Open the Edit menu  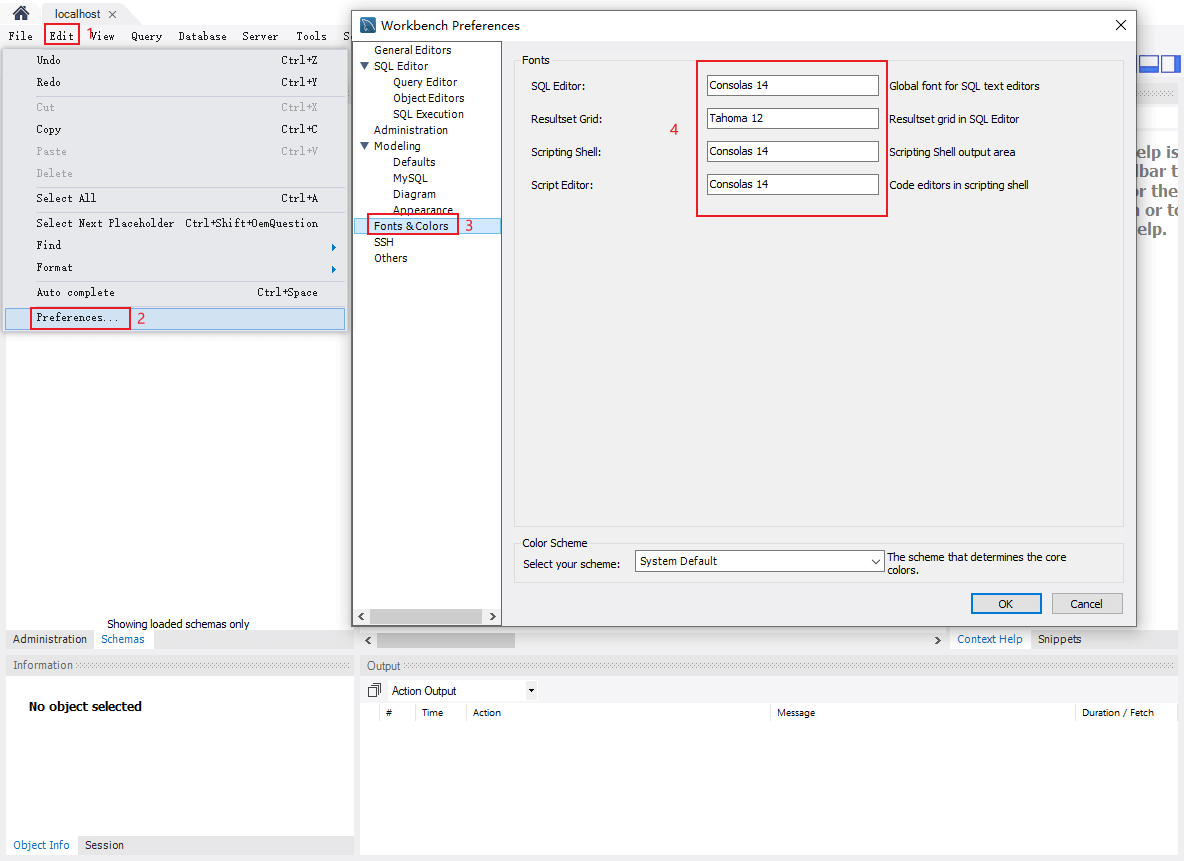[x=62, y=35]
